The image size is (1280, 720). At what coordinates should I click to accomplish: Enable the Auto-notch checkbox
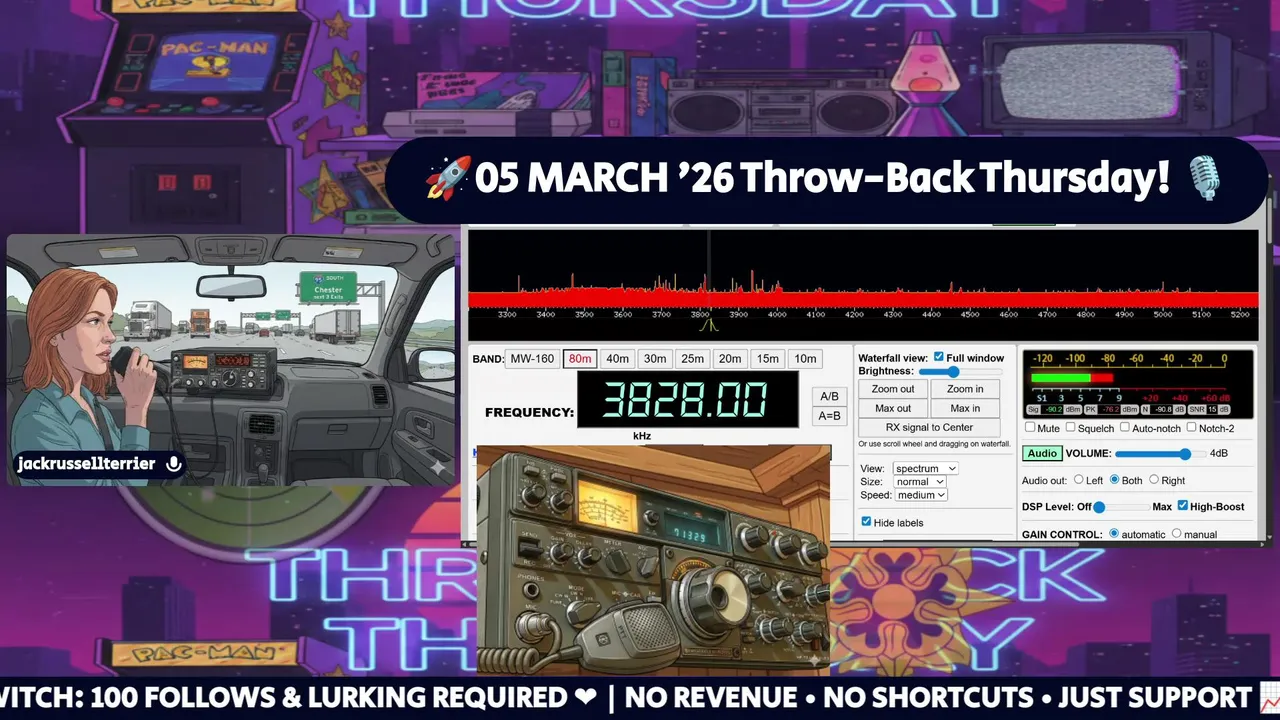pyautogui.click(x=1125, y=428)
